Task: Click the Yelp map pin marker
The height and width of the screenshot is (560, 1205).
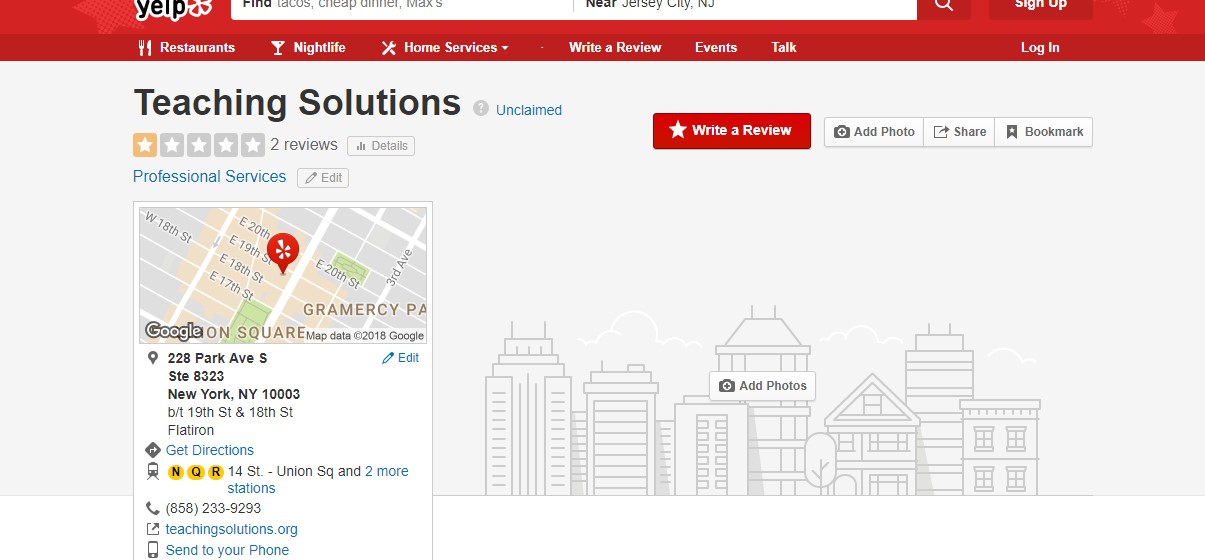Action: pos(283,253)
